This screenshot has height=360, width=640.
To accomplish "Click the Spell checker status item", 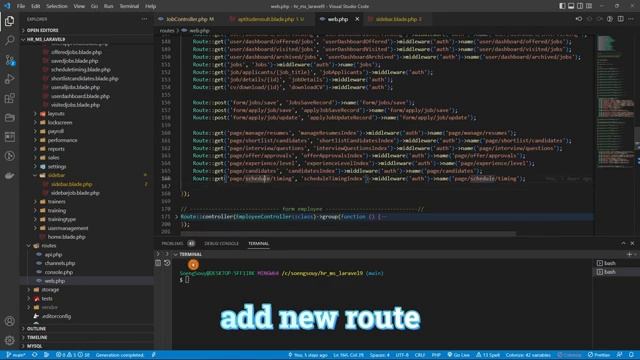I will [488, 355].
